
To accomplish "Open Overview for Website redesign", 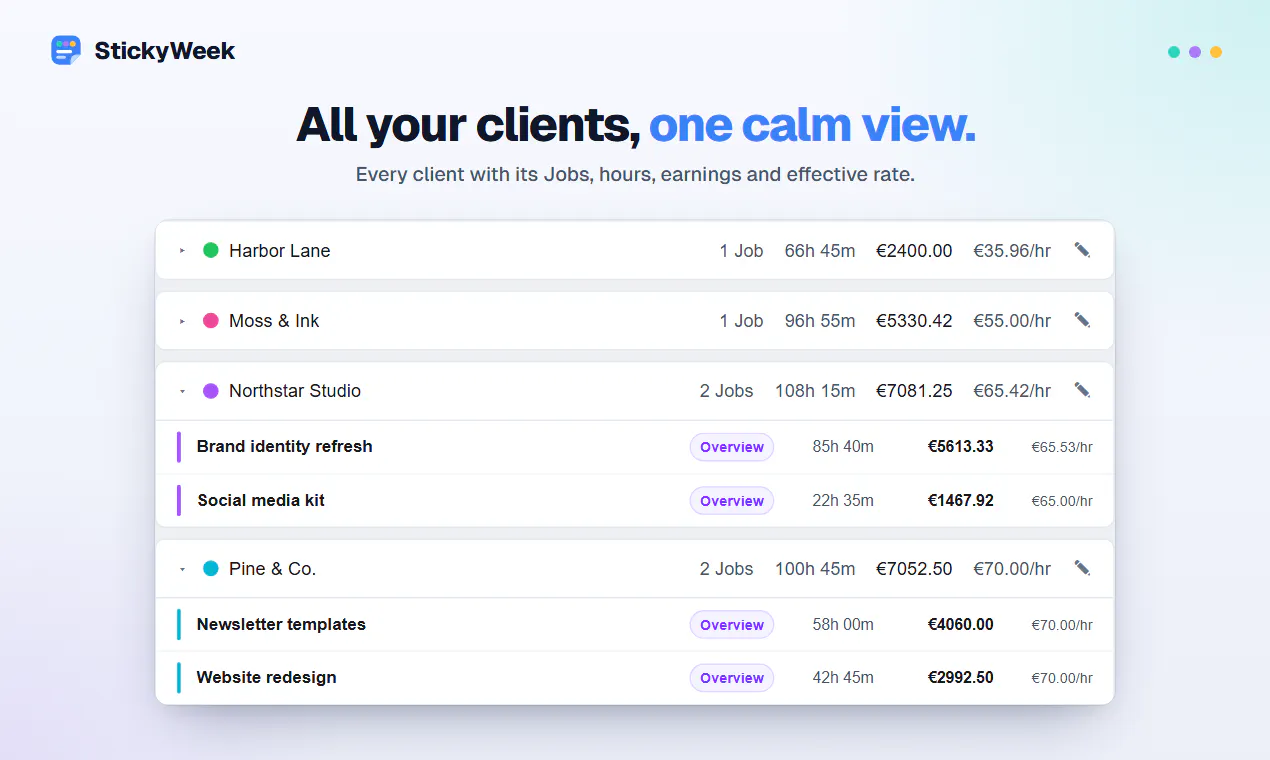I will pos(732,678).
